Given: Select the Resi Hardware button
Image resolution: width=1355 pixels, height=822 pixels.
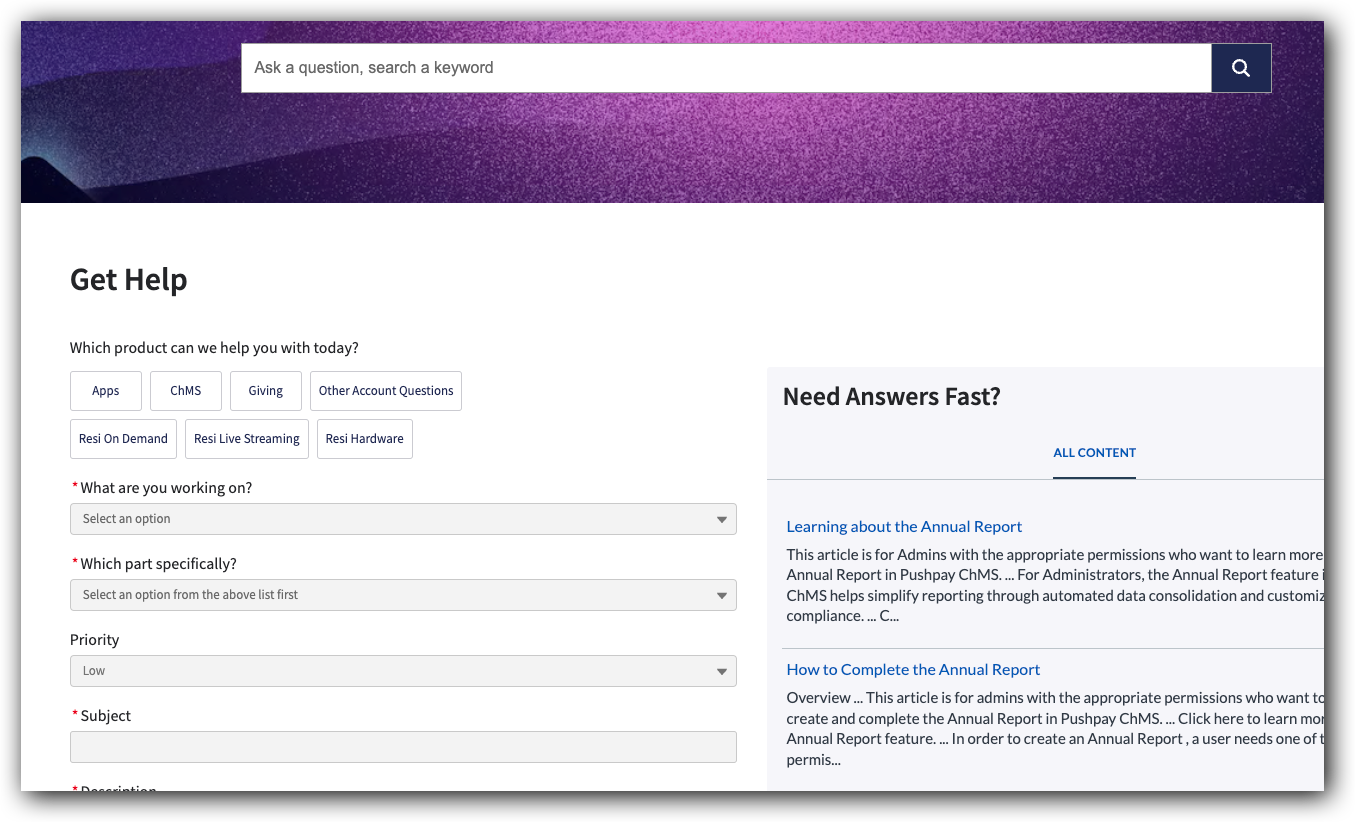Looking at the screenshot, I should click(365, 439).
